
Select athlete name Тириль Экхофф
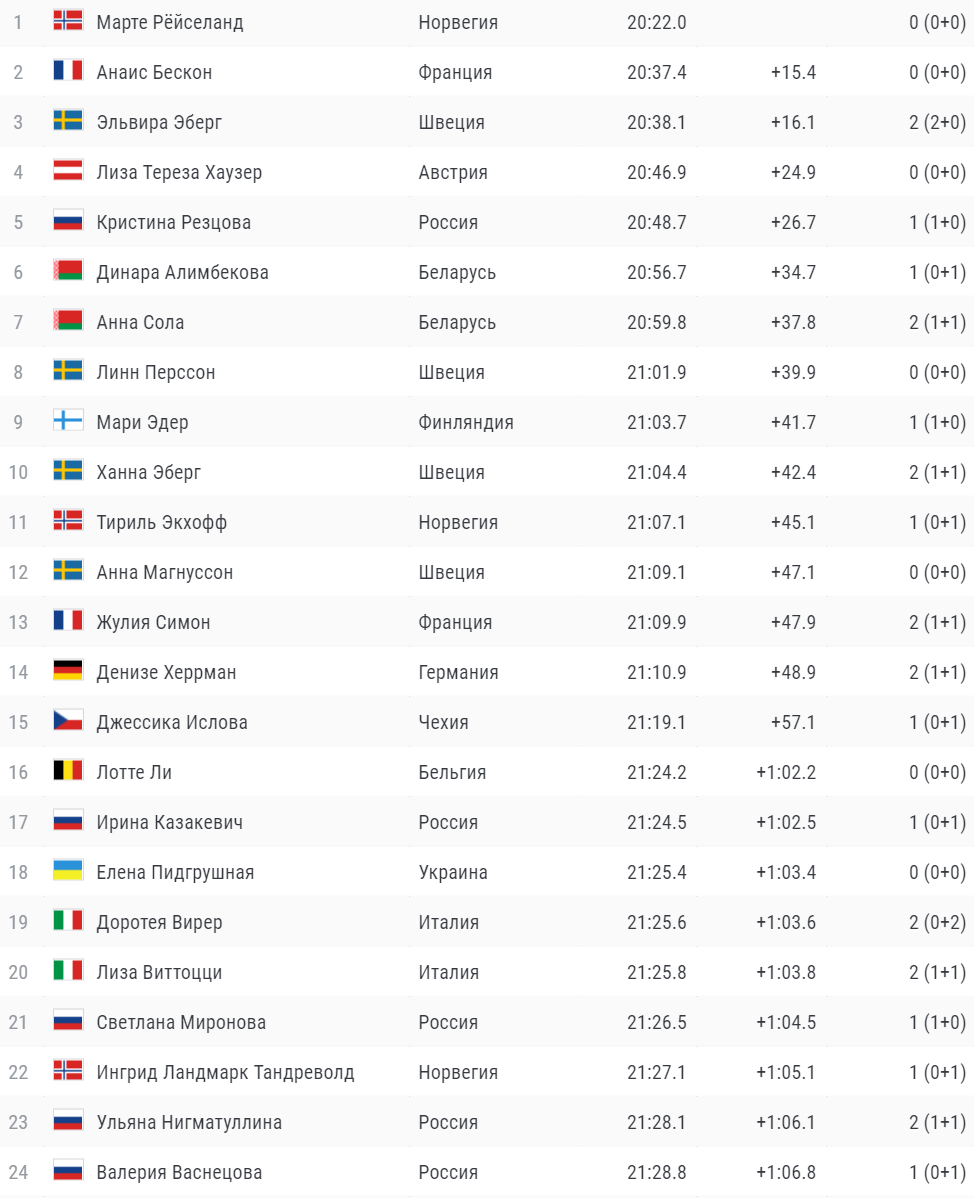(159, 522)
